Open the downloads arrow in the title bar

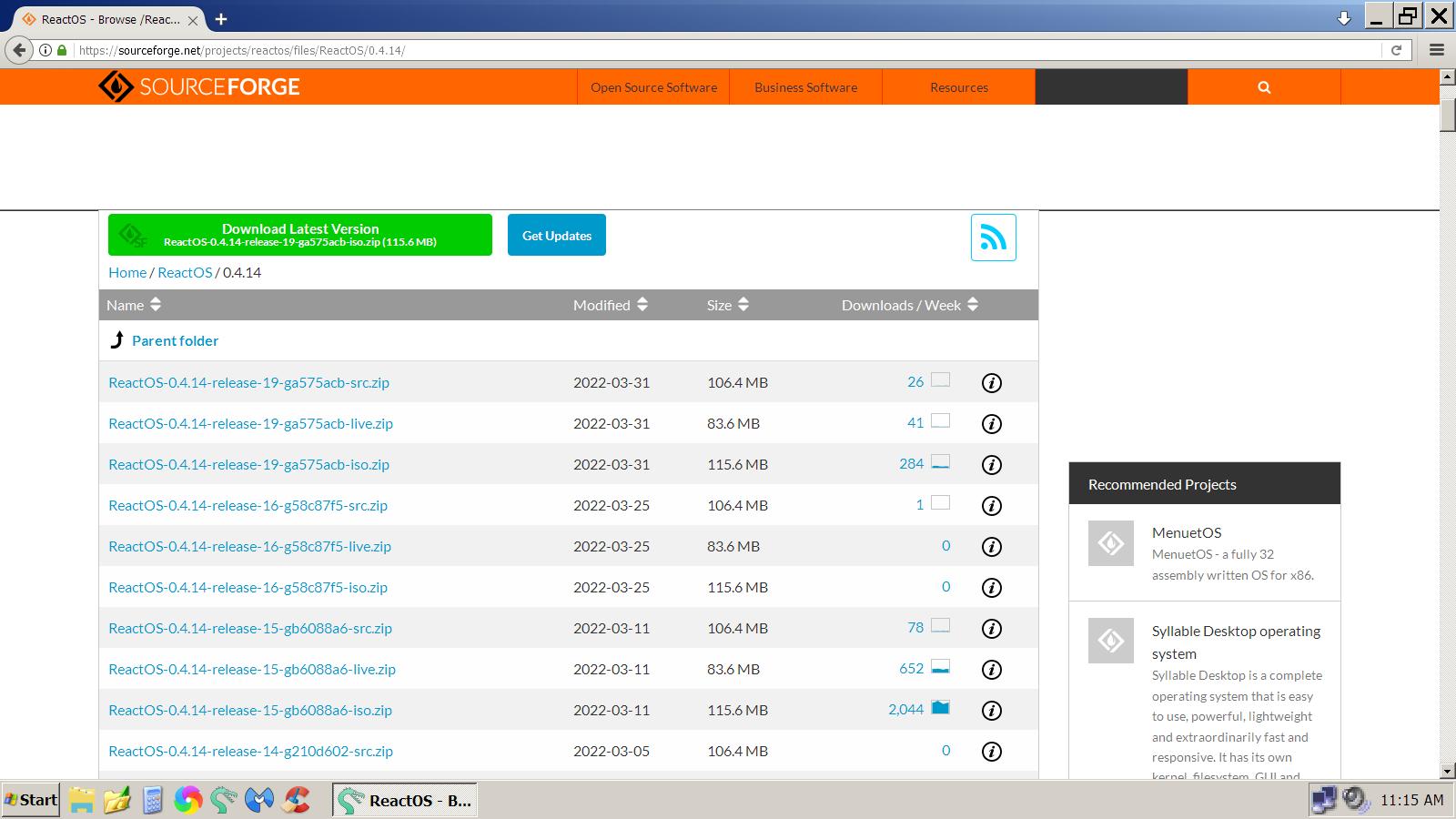coord(1344,18)
